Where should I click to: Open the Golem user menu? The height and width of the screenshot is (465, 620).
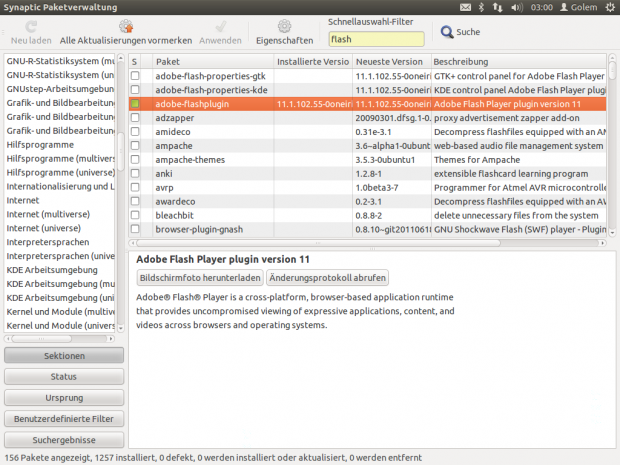(x=578, y=7)
